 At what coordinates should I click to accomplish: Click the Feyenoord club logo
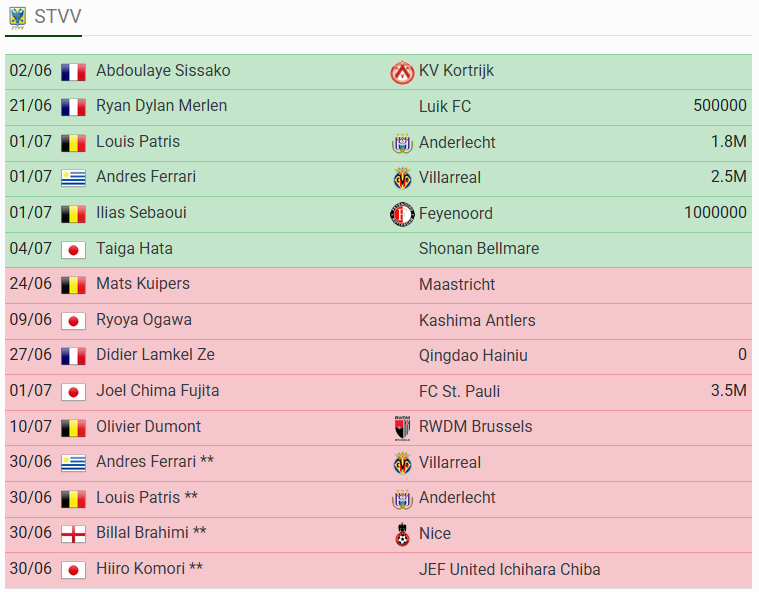tap(402, 214)
